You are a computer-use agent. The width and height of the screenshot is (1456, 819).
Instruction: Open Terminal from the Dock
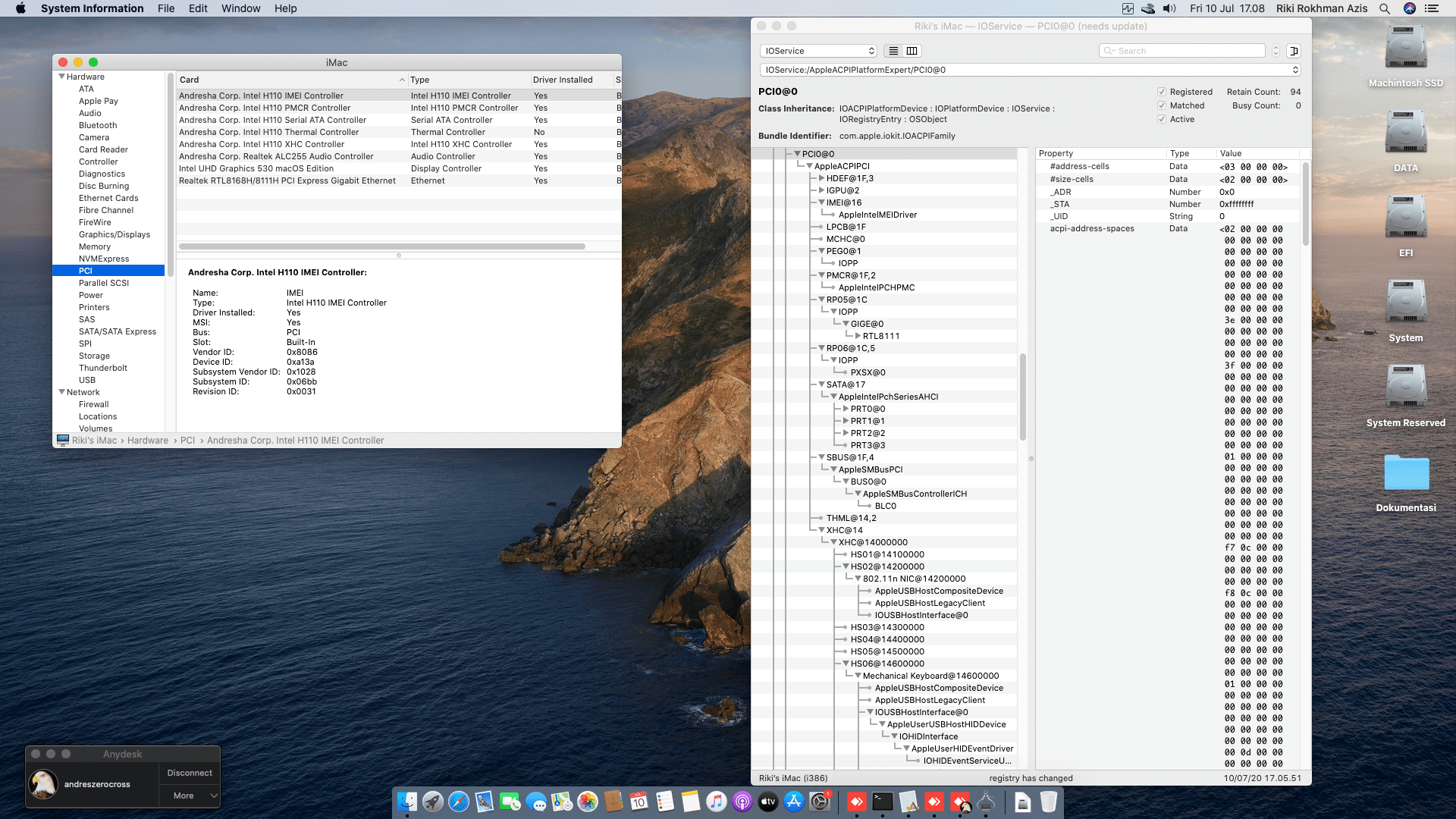click(883, 802)
